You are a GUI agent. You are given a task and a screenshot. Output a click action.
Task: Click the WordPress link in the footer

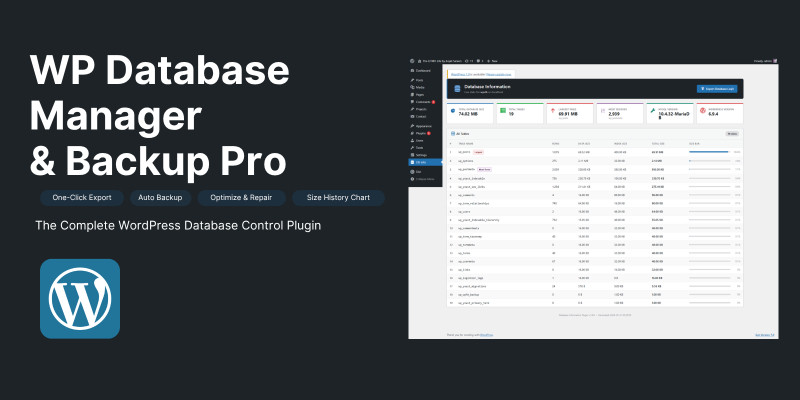pos(486,335)
